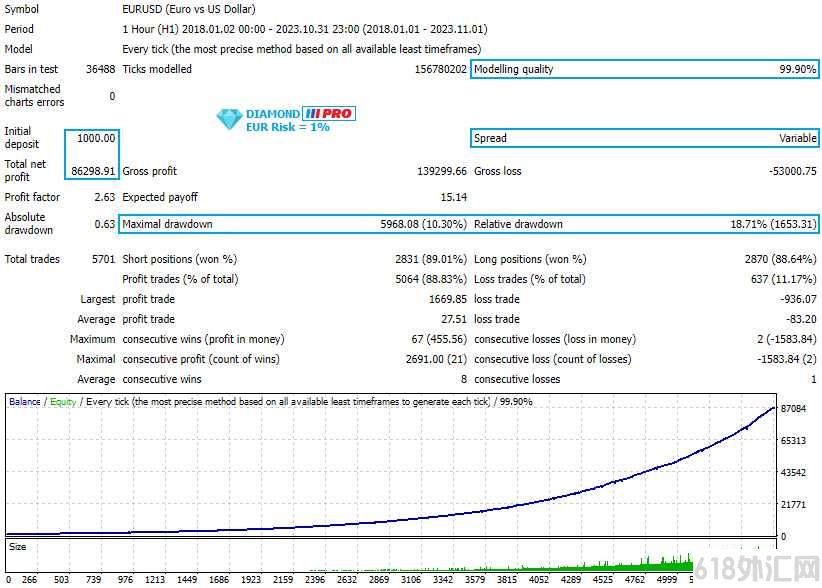The image size is (822, 588).
Task: Click gross loss value -53000.75
Action: point(792,171)
